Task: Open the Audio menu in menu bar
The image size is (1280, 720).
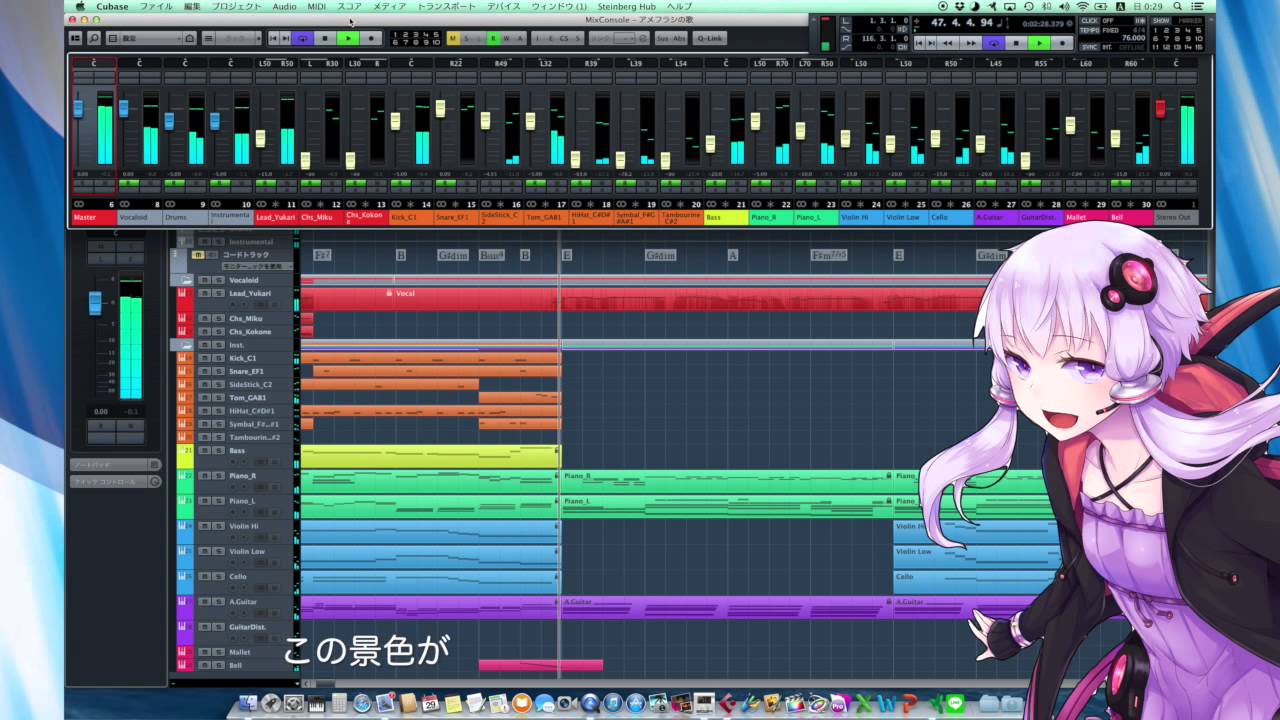Action: (x=284, y=6)
